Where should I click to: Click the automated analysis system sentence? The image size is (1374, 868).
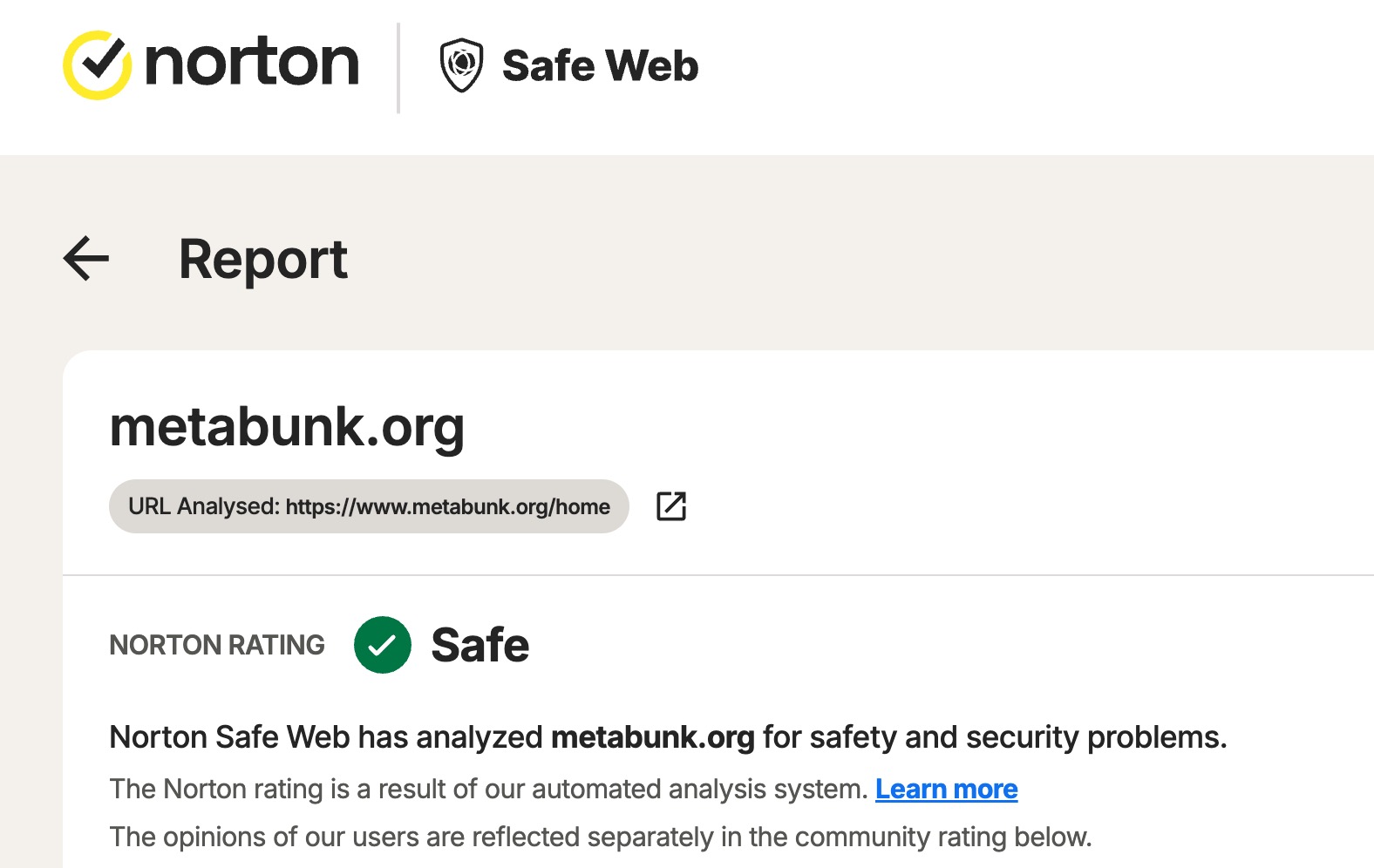488,789
